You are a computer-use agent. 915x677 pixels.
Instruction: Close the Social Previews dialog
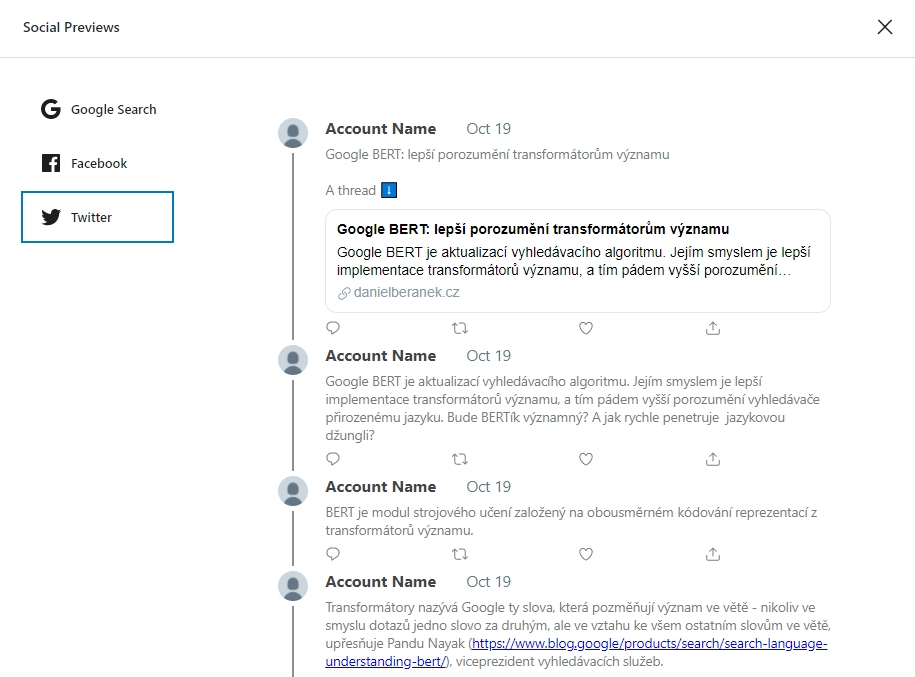tap(884, 27)
